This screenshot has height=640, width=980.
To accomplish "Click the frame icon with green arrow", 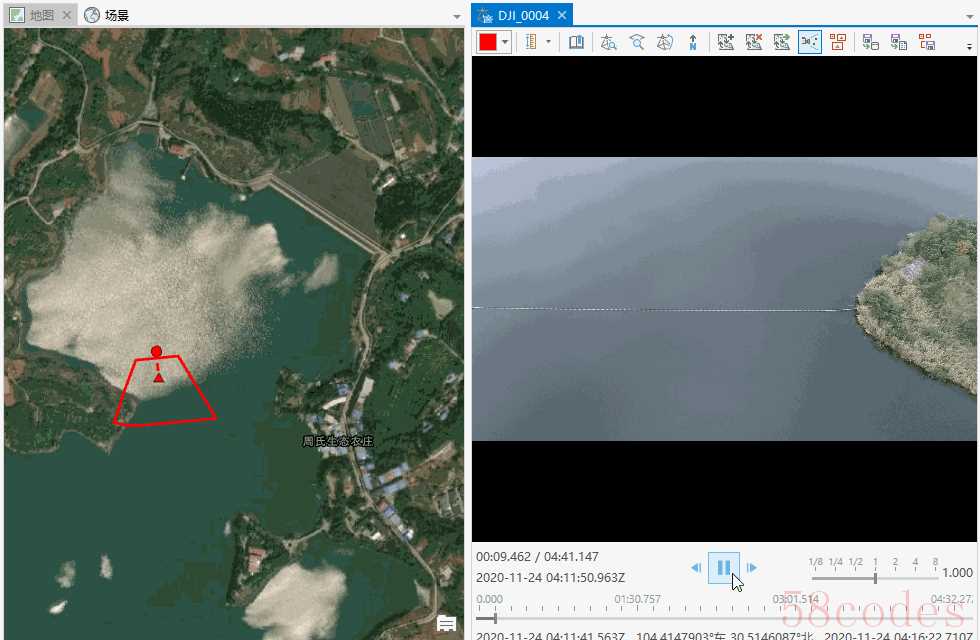I will [x=782, y=42].
